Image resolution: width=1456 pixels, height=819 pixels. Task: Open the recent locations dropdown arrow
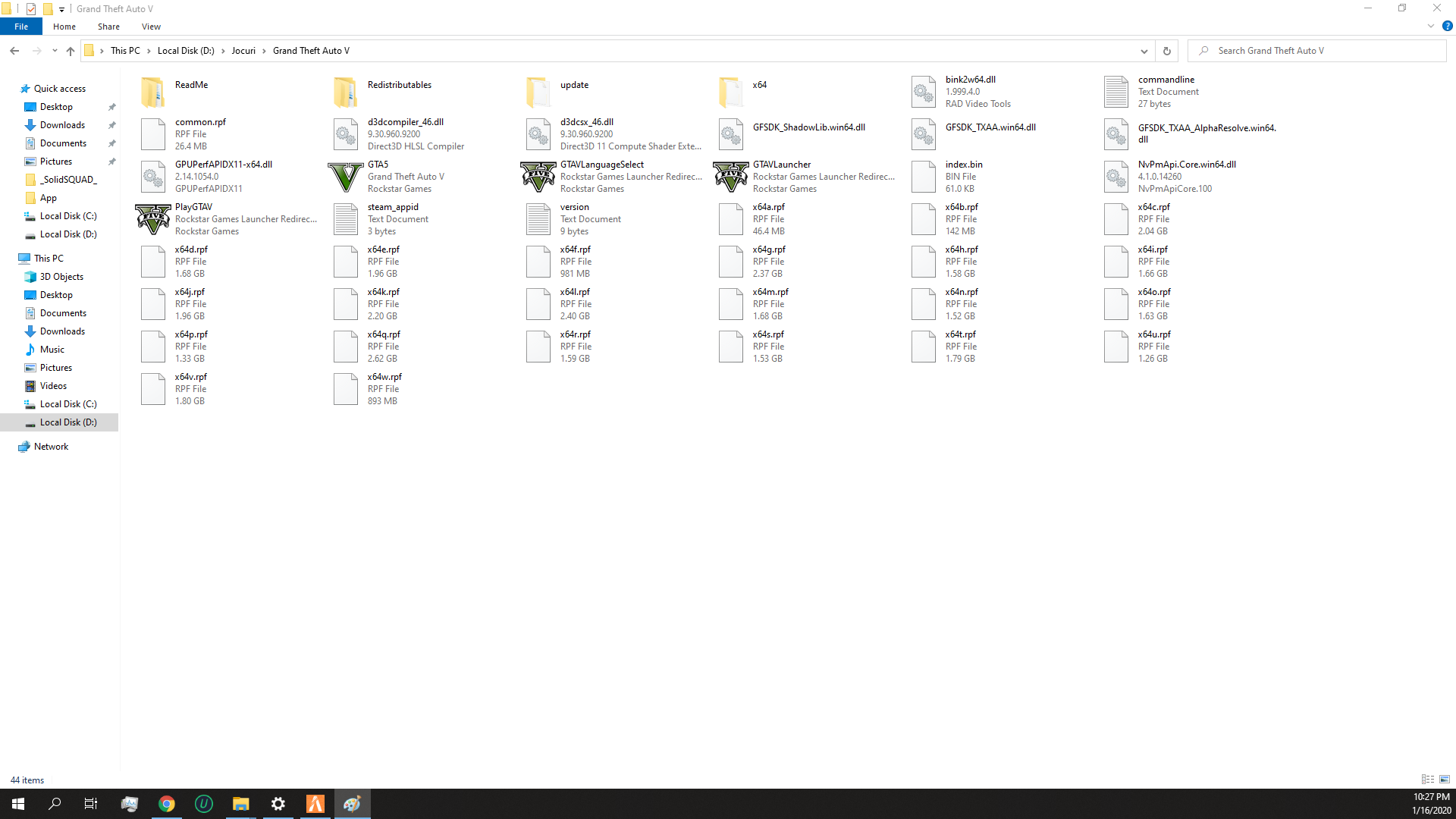pyautogui.click(x=55, y=51)
